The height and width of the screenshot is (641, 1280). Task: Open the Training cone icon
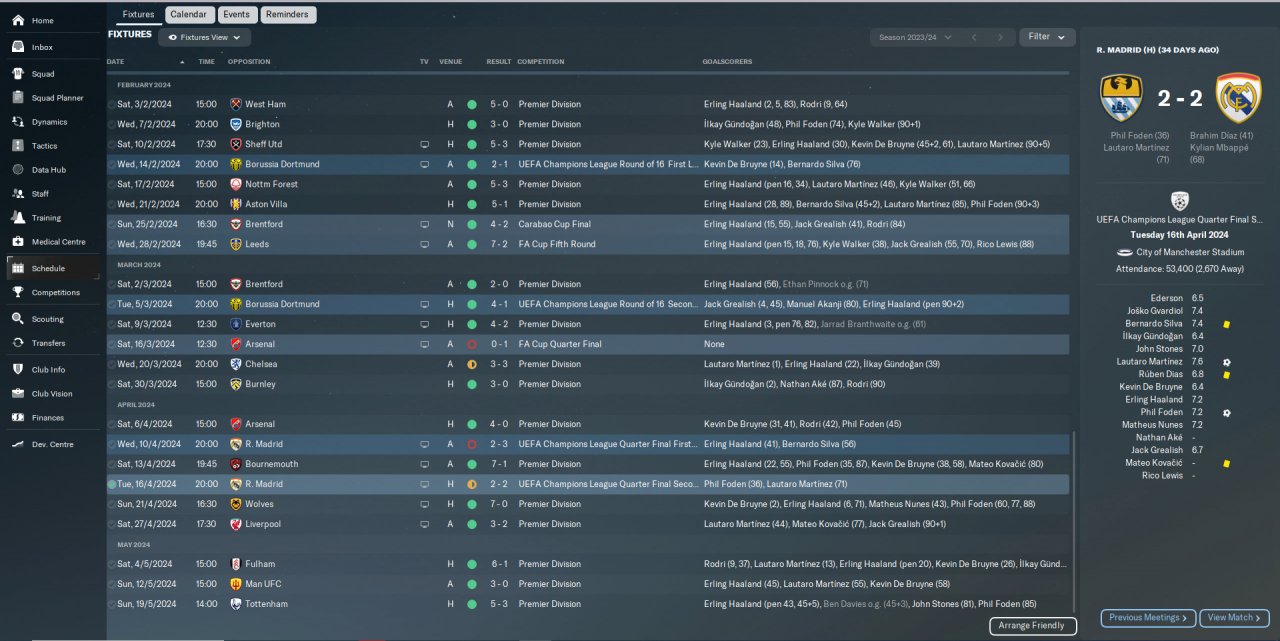pos(18,217)
